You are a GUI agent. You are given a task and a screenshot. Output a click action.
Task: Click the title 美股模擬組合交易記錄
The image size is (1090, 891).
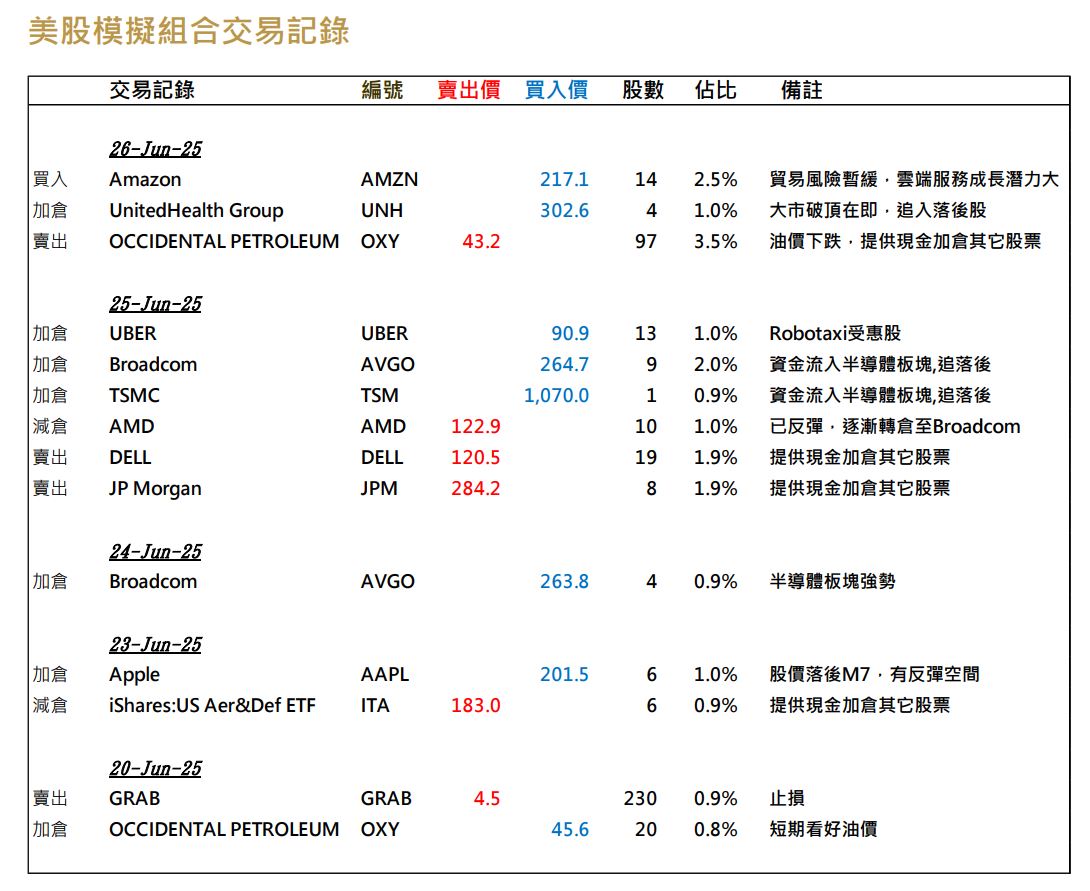[x=188, y=31]
